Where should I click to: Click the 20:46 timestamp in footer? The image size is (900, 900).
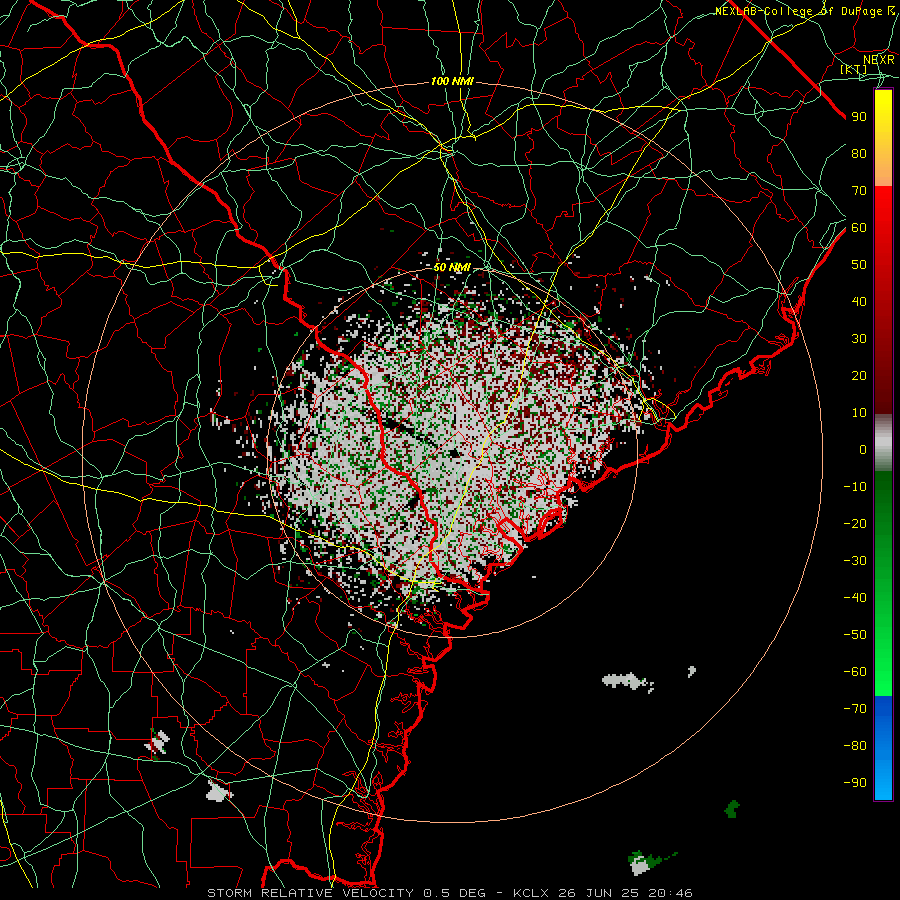(670, 893)
